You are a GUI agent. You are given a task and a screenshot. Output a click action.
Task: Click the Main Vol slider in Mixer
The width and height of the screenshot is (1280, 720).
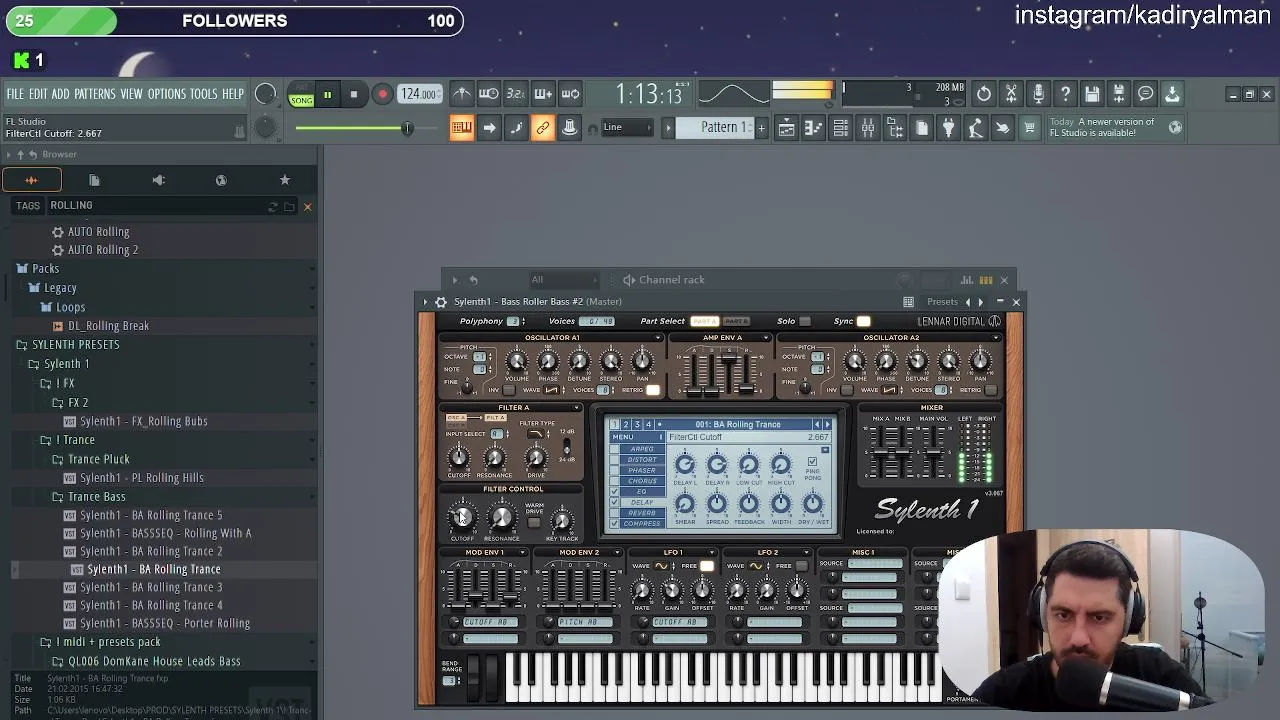click(x=935, y=450)
